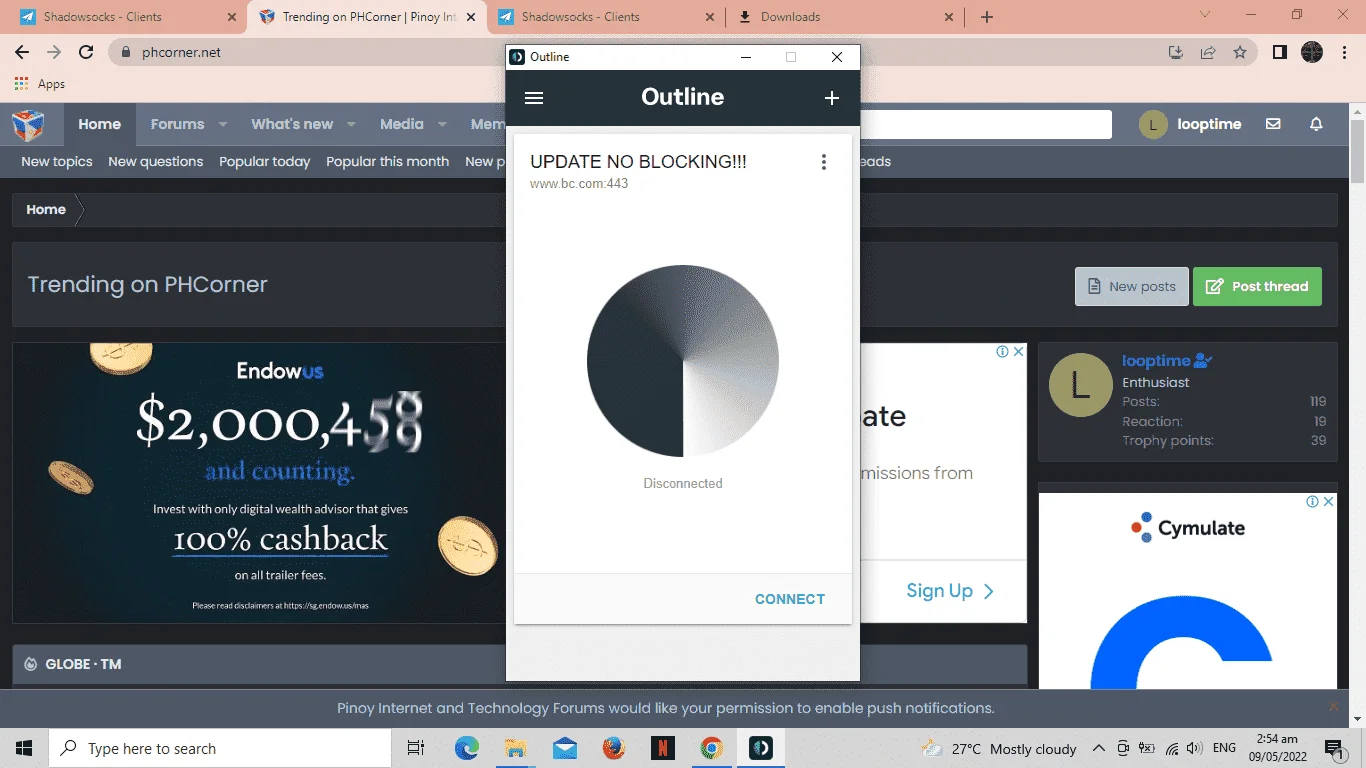Dismiss the push notification banner
The height and width of the screenshot is (768, 1366).
coord(1333,707)
